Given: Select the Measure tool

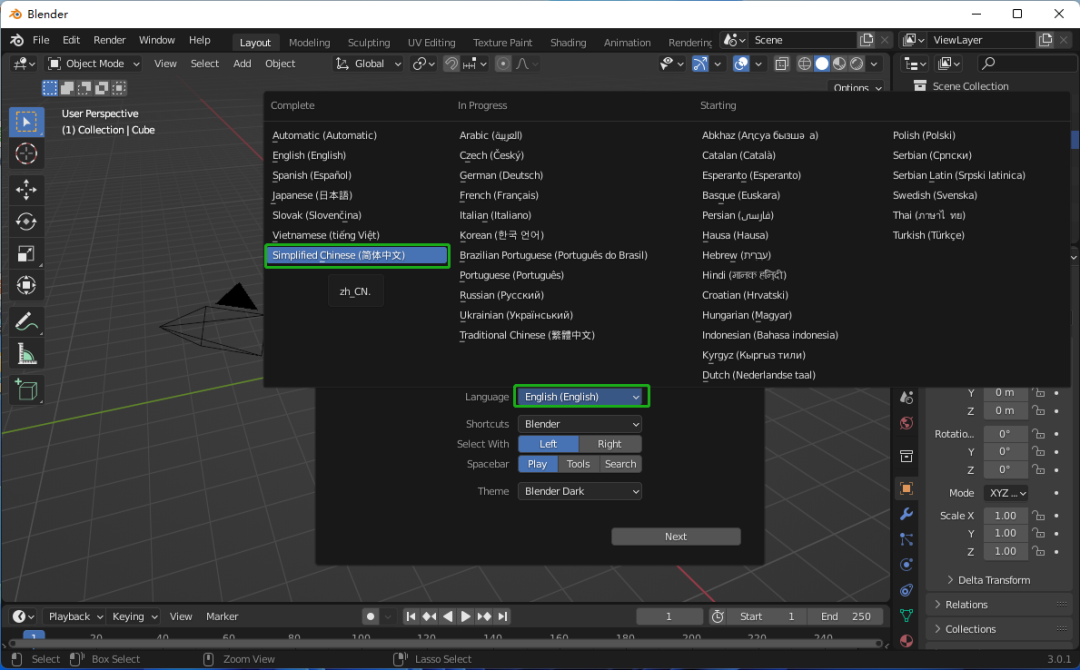Looking at the screenshot, I should pyautogui.click(x=26, y=354).
